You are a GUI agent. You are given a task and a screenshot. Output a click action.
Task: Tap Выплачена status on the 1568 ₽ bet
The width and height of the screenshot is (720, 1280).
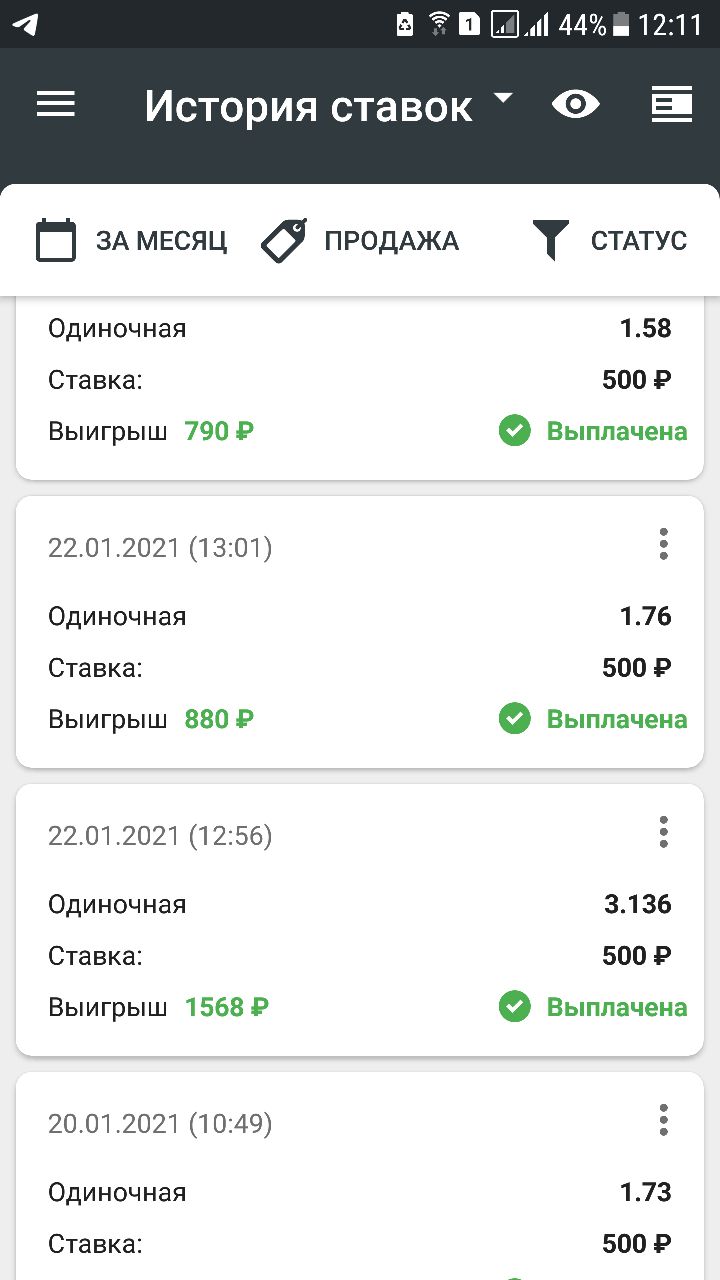coord(616,1008)
